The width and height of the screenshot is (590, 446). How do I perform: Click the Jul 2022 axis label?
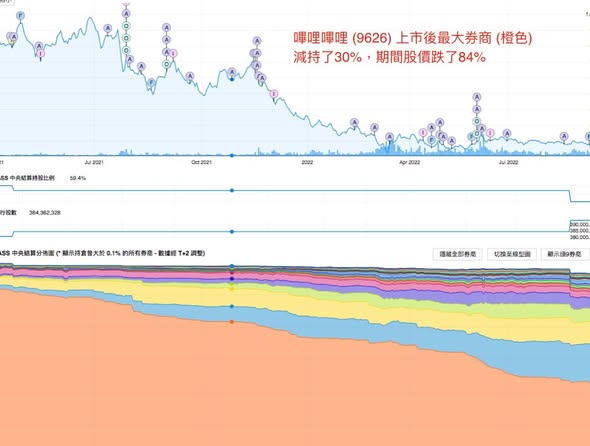pos(508,162)
